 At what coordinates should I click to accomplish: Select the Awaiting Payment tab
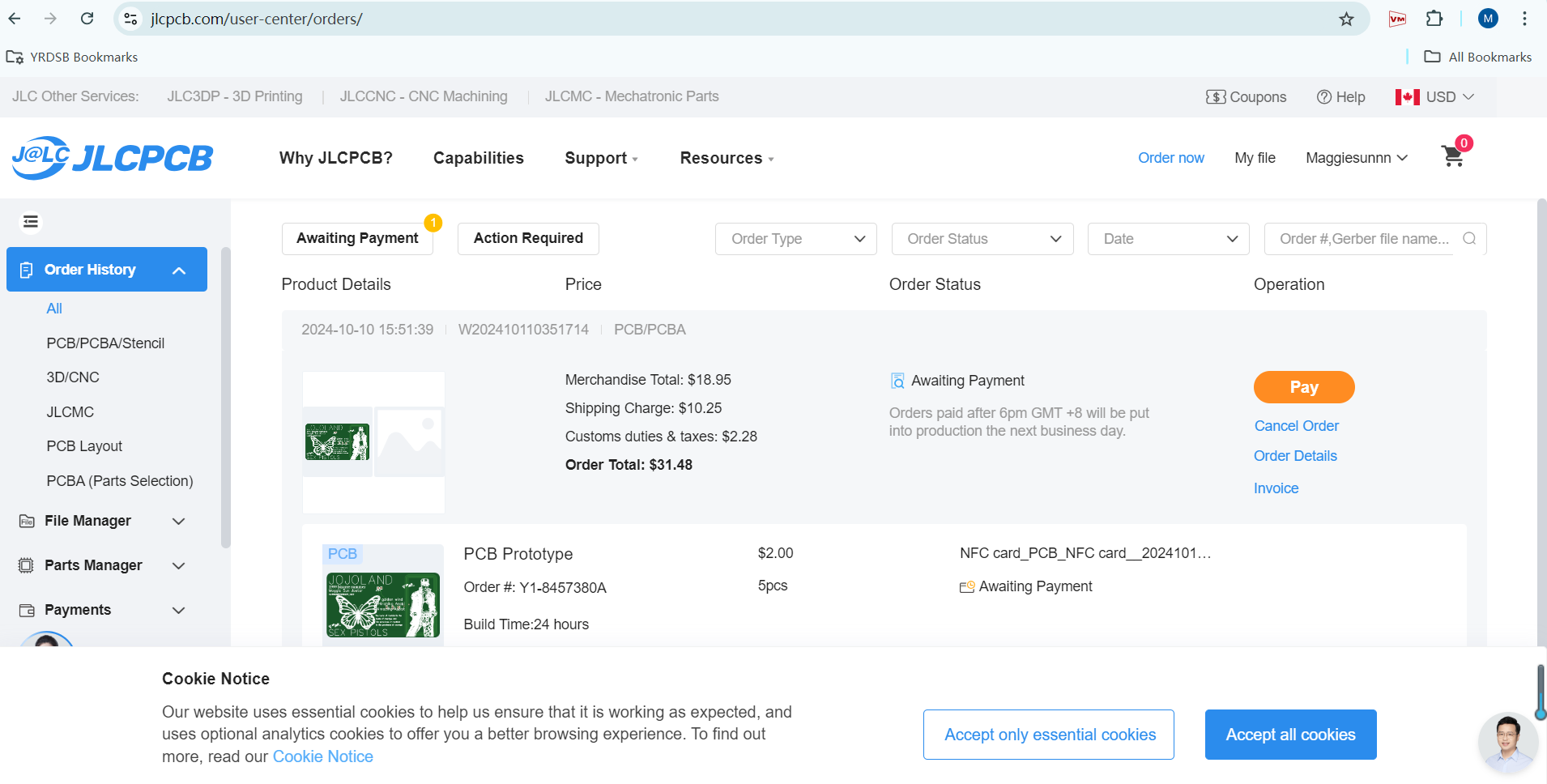click(x=357, y=239)
